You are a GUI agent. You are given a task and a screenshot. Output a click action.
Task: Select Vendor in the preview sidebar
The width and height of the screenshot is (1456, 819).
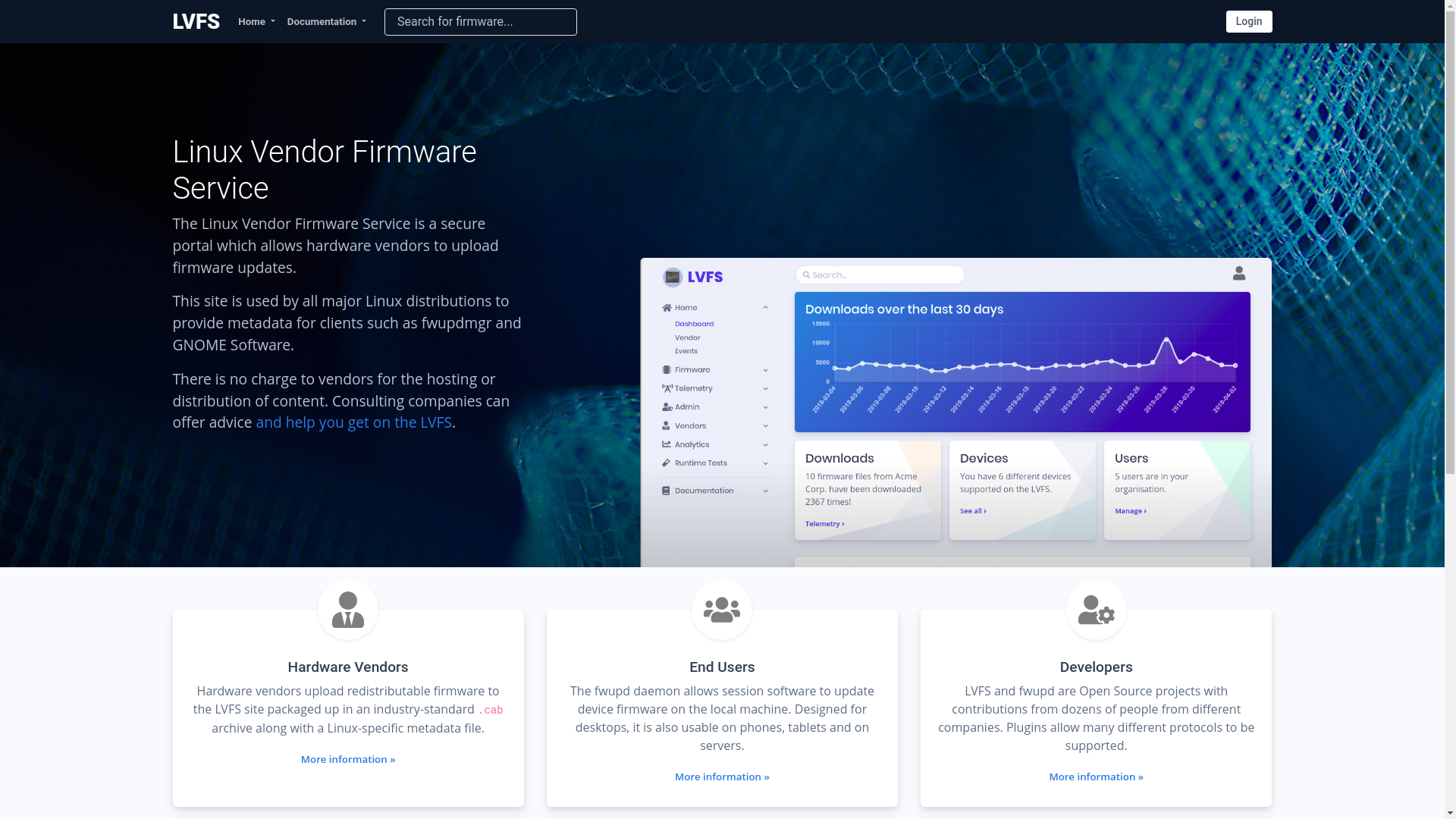coord(688,337)
